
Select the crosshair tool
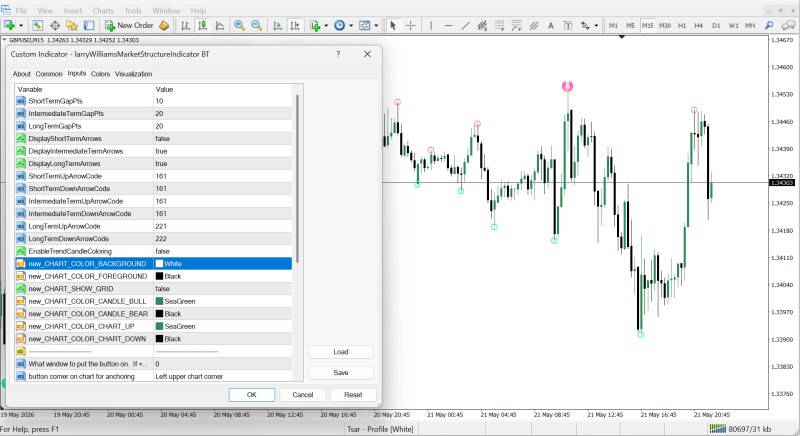coord(411,25)
